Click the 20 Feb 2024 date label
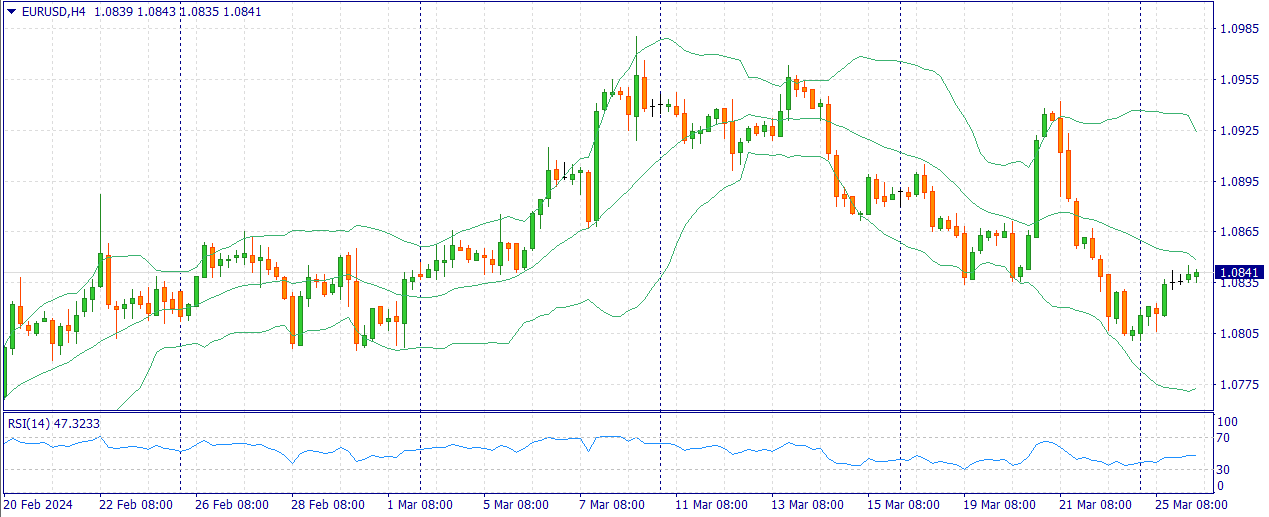The height and width of the screenshot is (517, 1269). [40, 505]
